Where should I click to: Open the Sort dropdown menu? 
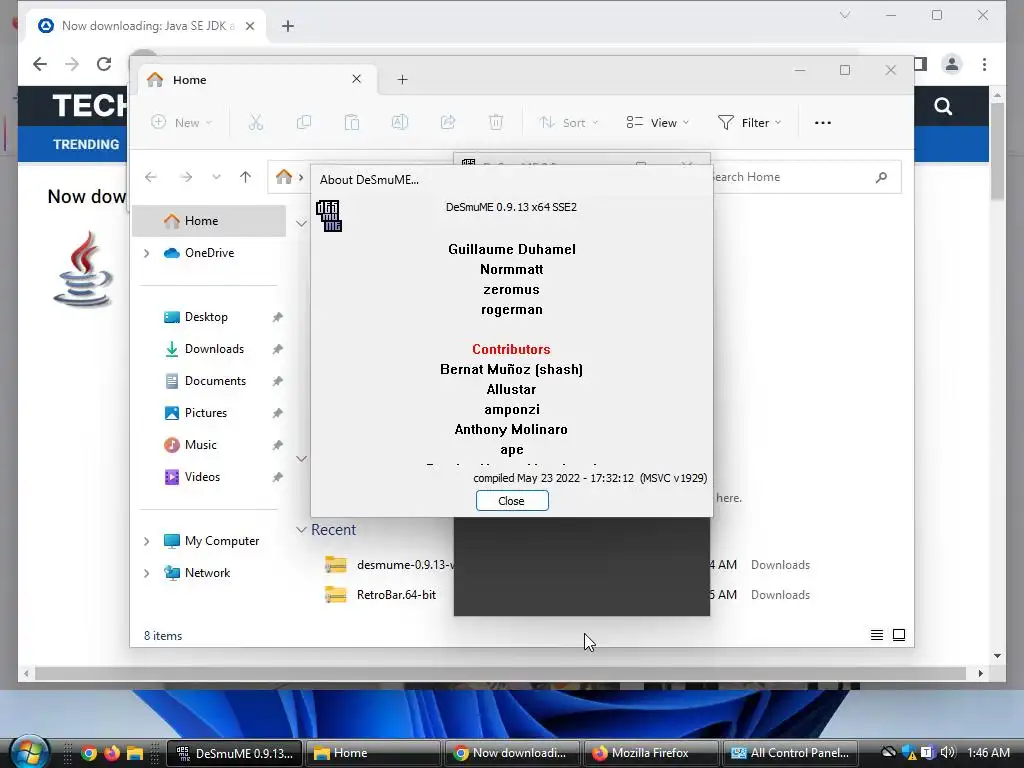pos(568,122)
